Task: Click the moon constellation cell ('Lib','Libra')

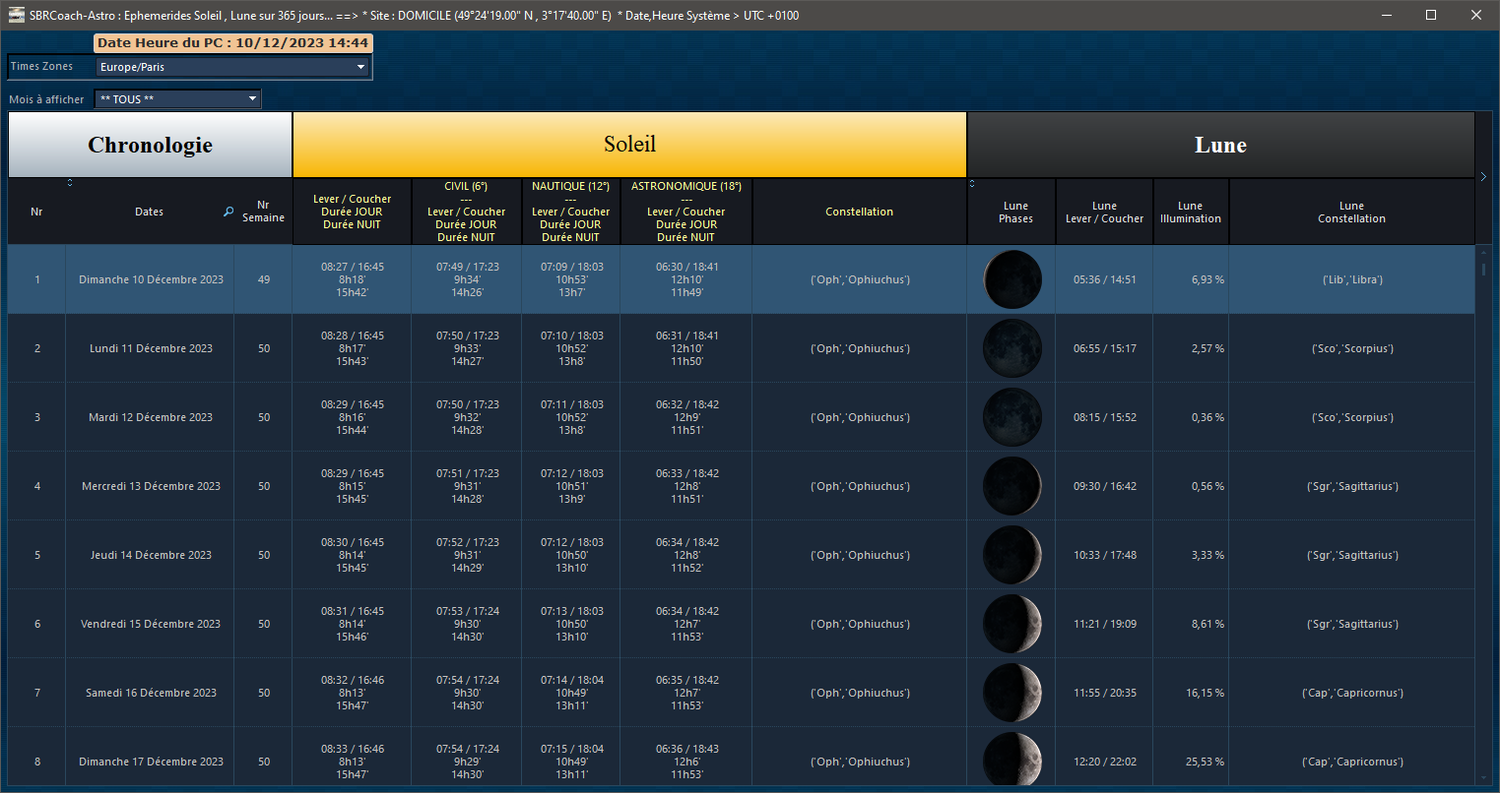Action: (1352, 280)
